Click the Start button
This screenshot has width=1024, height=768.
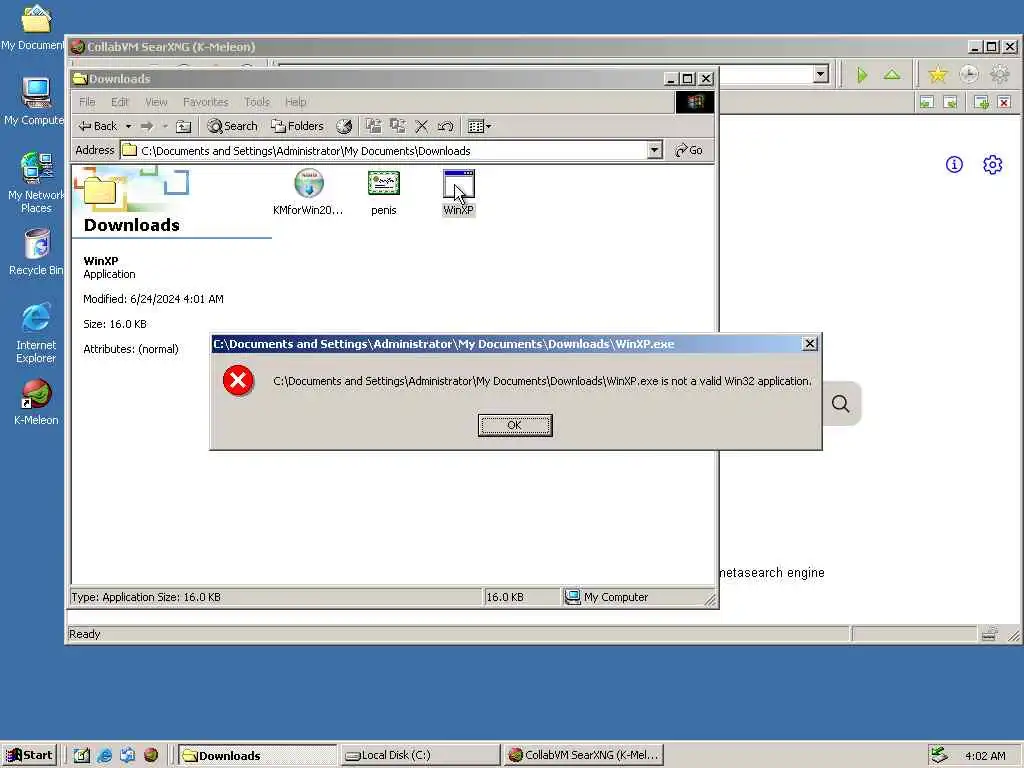pos(29,755)
